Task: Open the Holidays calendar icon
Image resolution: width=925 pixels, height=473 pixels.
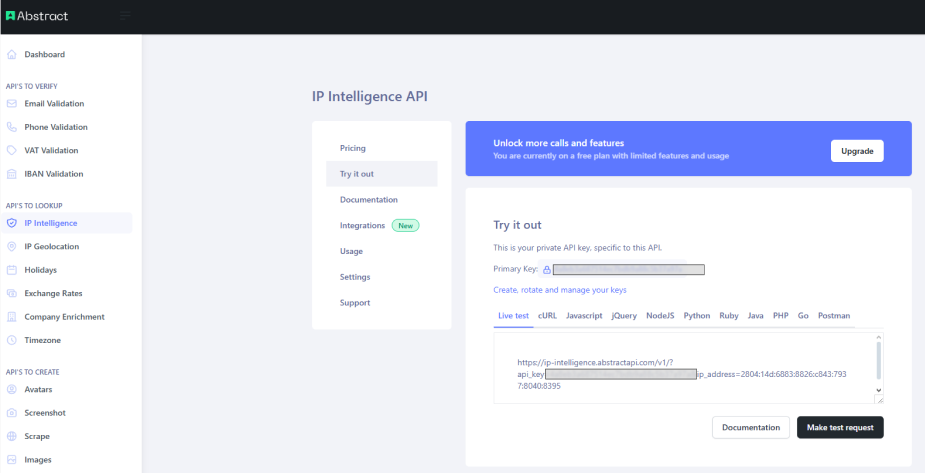Action: (x=12, y=270)
